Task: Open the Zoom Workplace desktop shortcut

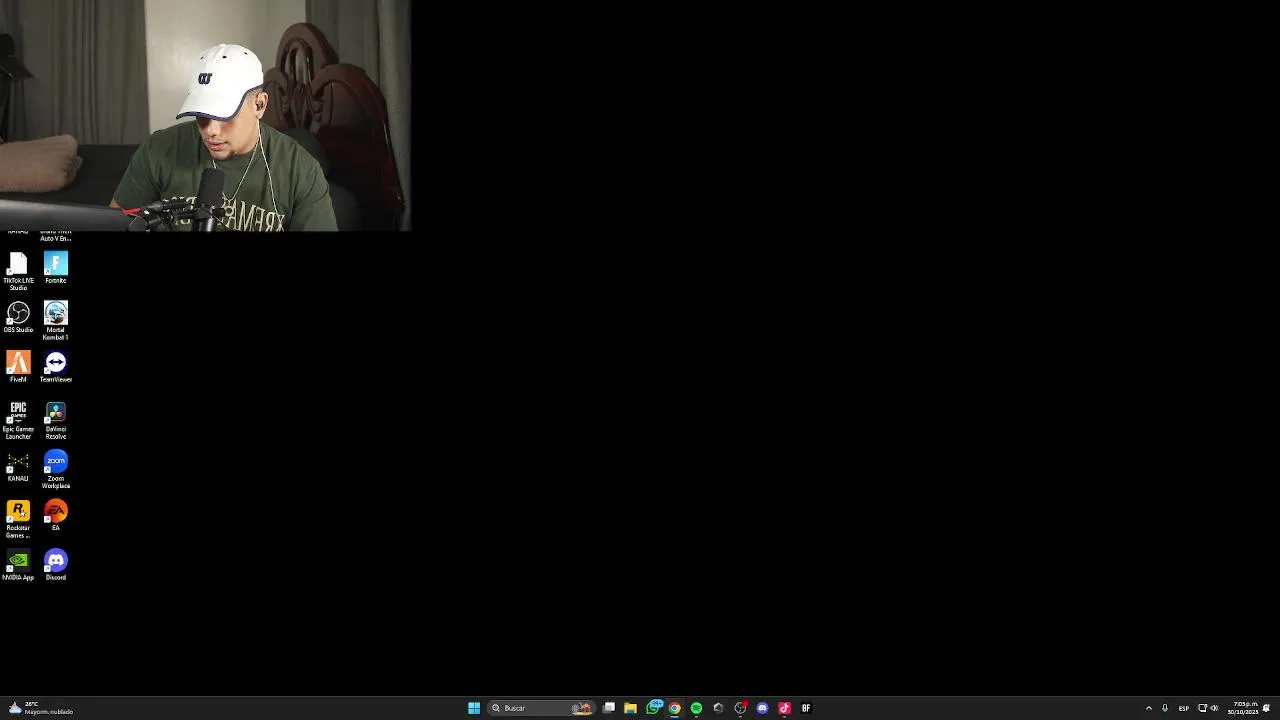Action: [56, 470]
